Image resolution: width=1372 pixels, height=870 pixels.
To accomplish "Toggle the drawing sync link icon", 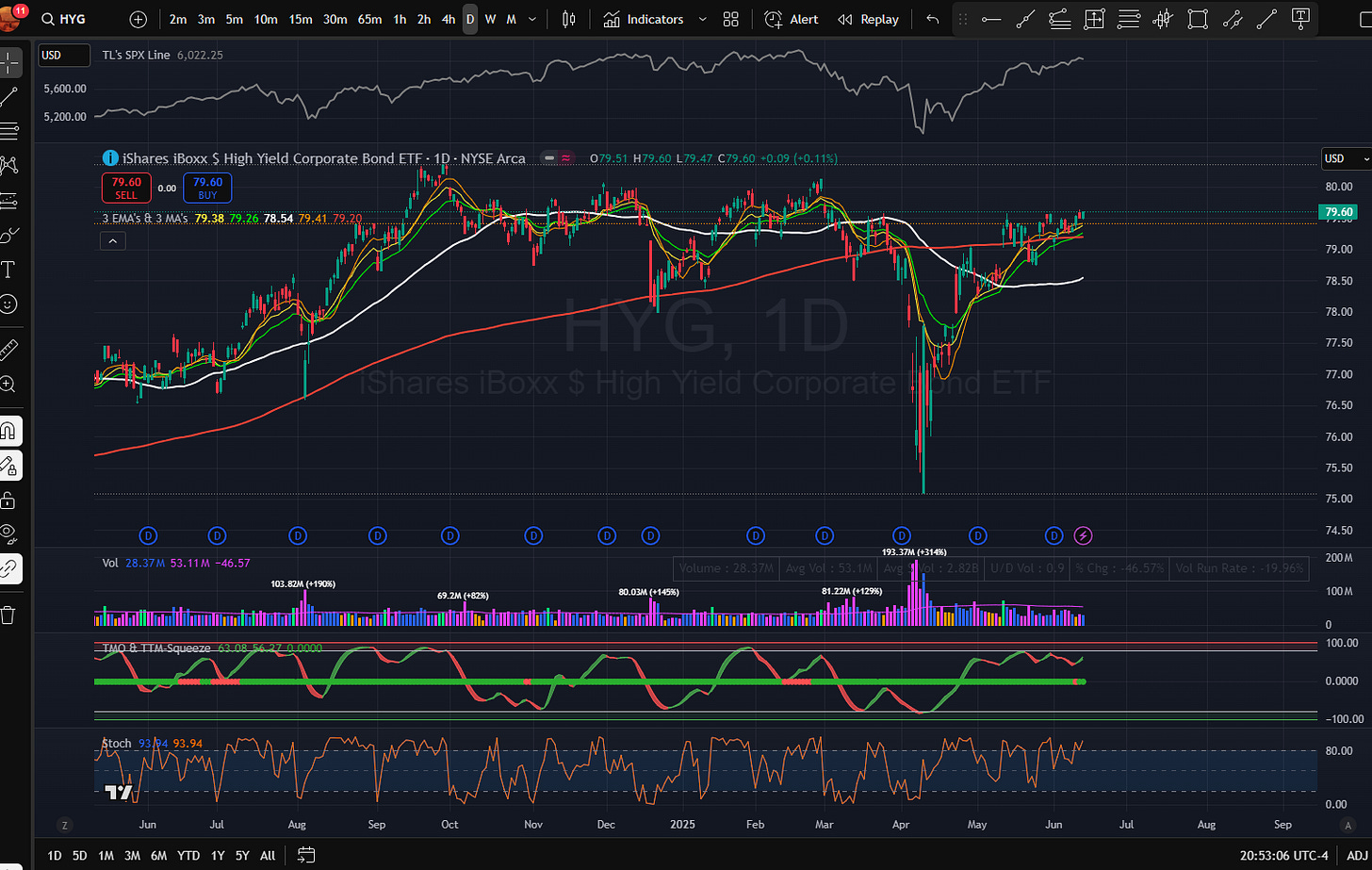I will coord(8,568).
